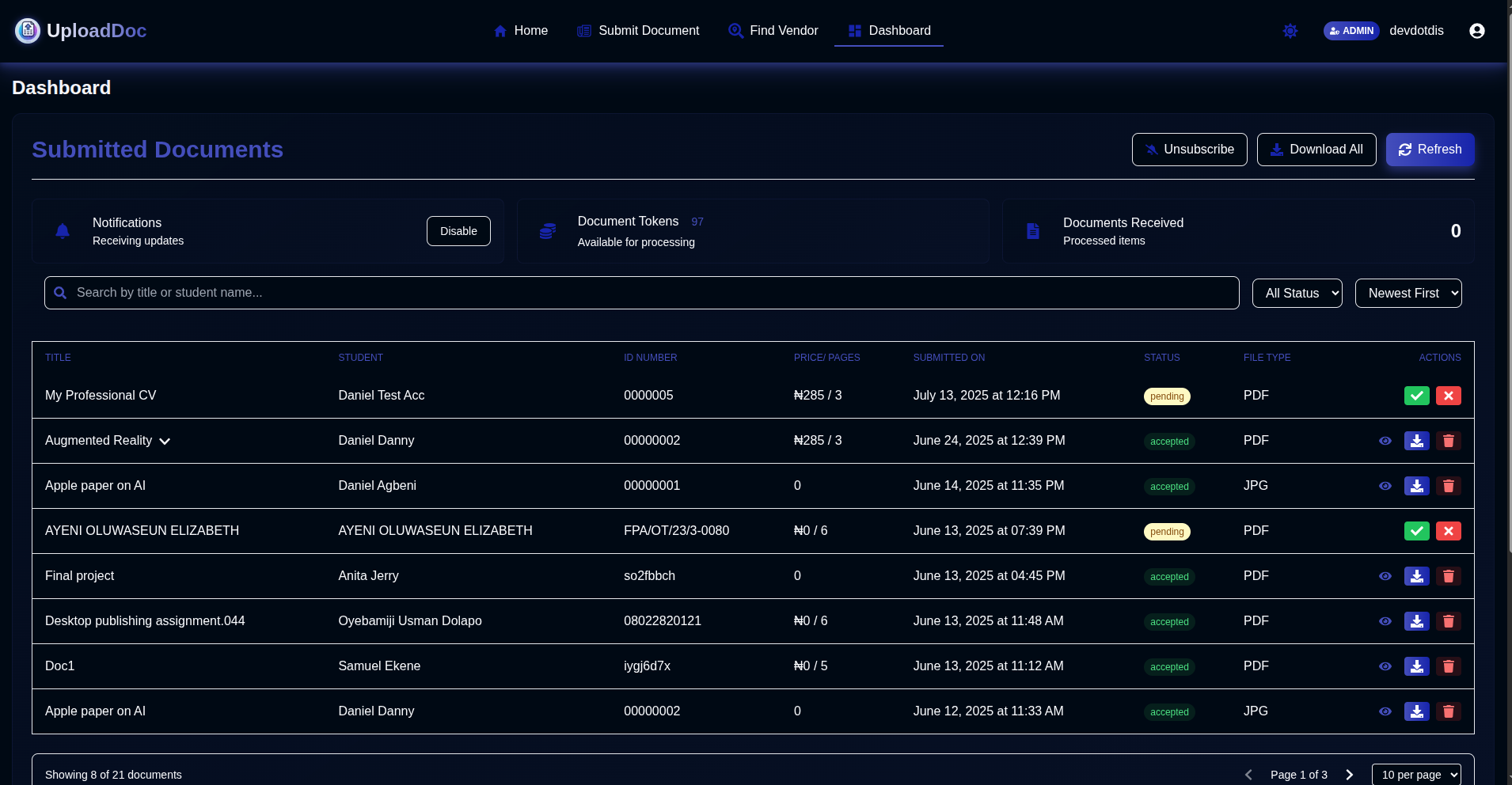
Task: Click student name Samuel Ekene
Action: coord(379,666)
